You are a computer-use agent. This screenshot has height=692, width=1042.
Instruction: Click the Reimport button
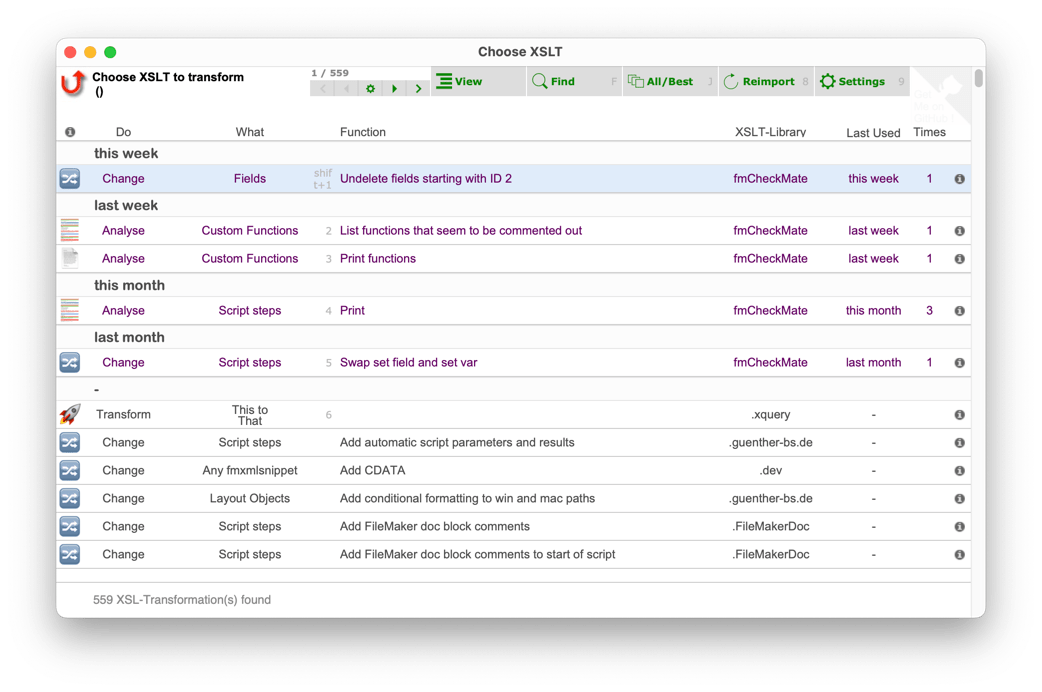pos(766,81)
